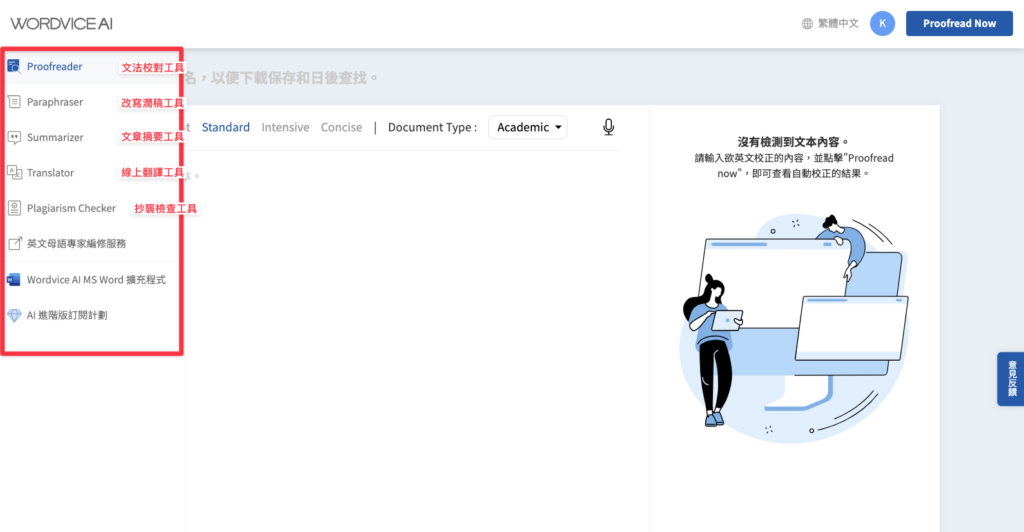Select the Standard proofreading mode
The image size is (1024, 532).
tap(225, 127)
